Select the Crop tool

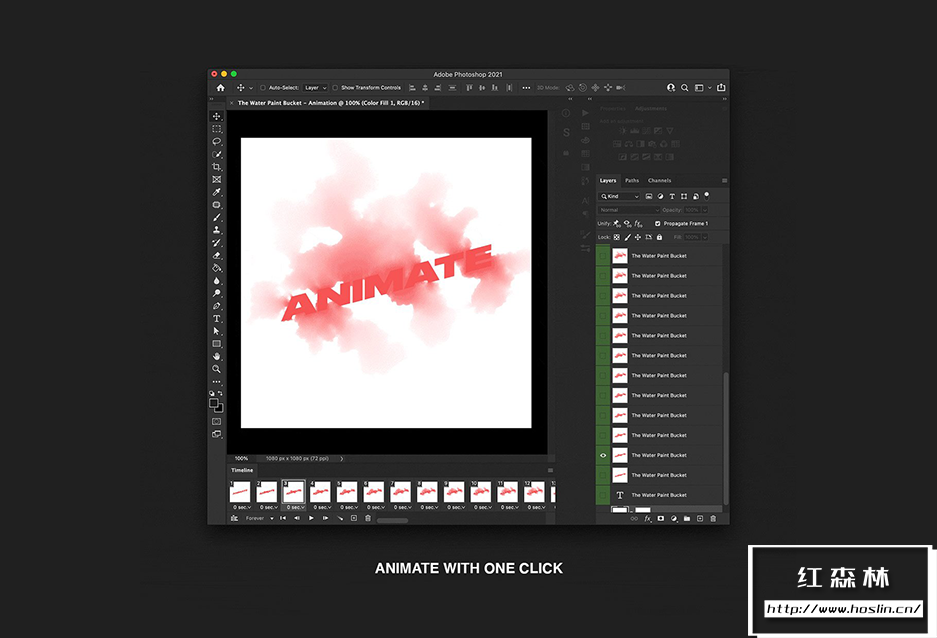(x=216, y=167)
